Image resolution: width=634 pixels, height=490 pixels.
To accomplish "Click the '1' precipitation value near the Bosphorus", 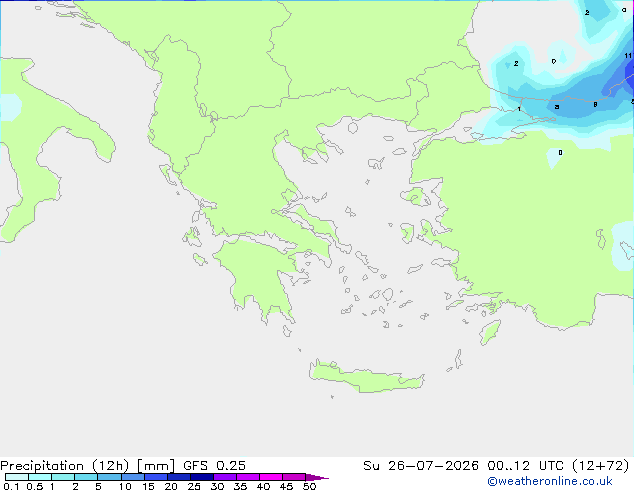I will click(x=519, y=109).
